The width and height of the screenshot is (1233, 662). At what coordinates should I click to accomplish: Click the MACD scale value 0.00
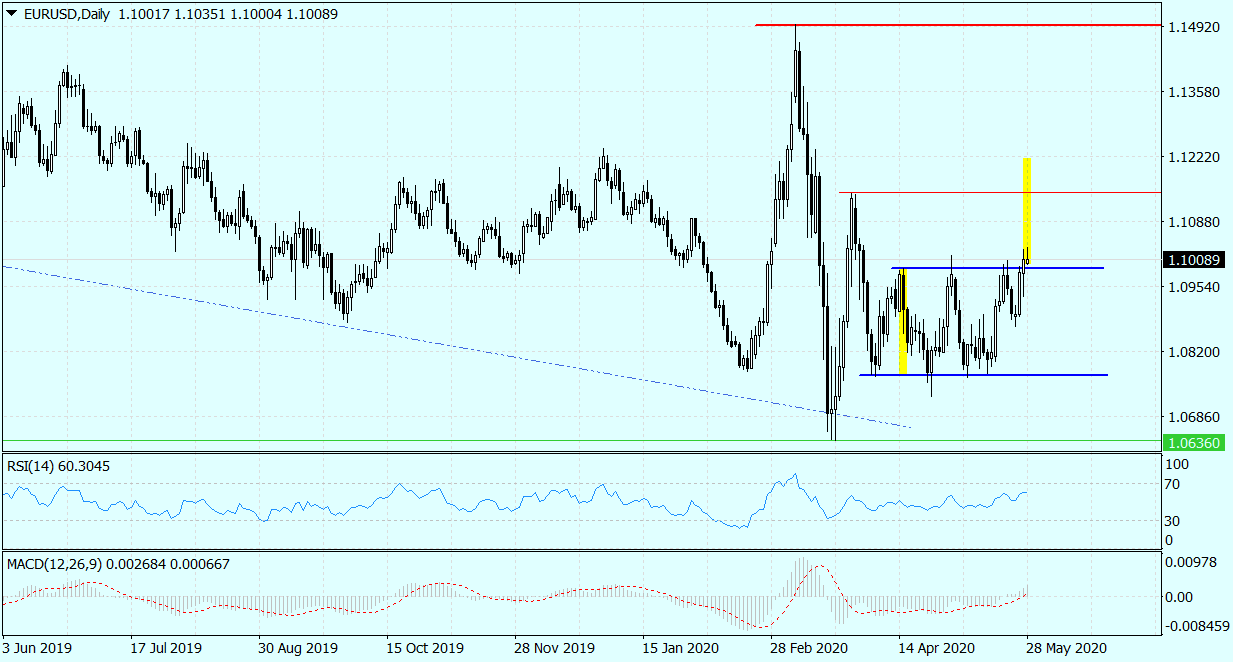1180,597
